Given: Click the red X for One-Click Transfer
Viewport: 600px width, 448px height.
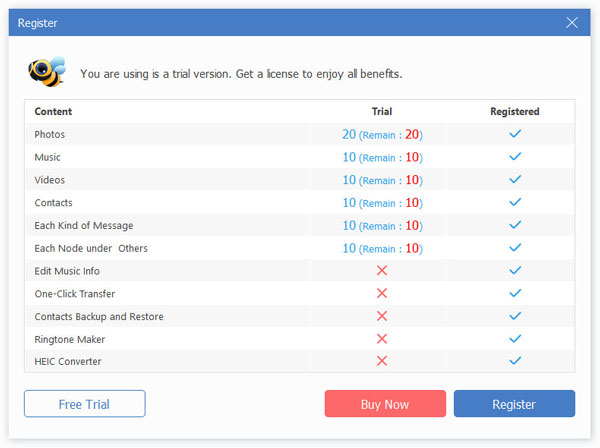Looking at the screenshot, I should 382,293.
